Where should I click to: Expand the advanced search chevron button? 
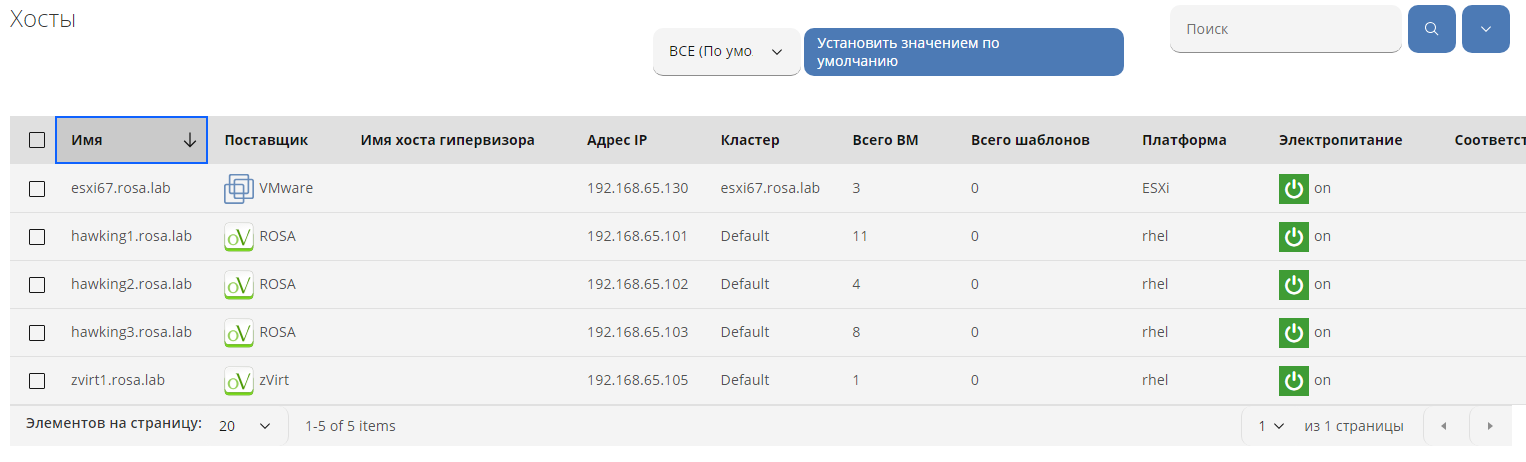(x=1485, y=29)
